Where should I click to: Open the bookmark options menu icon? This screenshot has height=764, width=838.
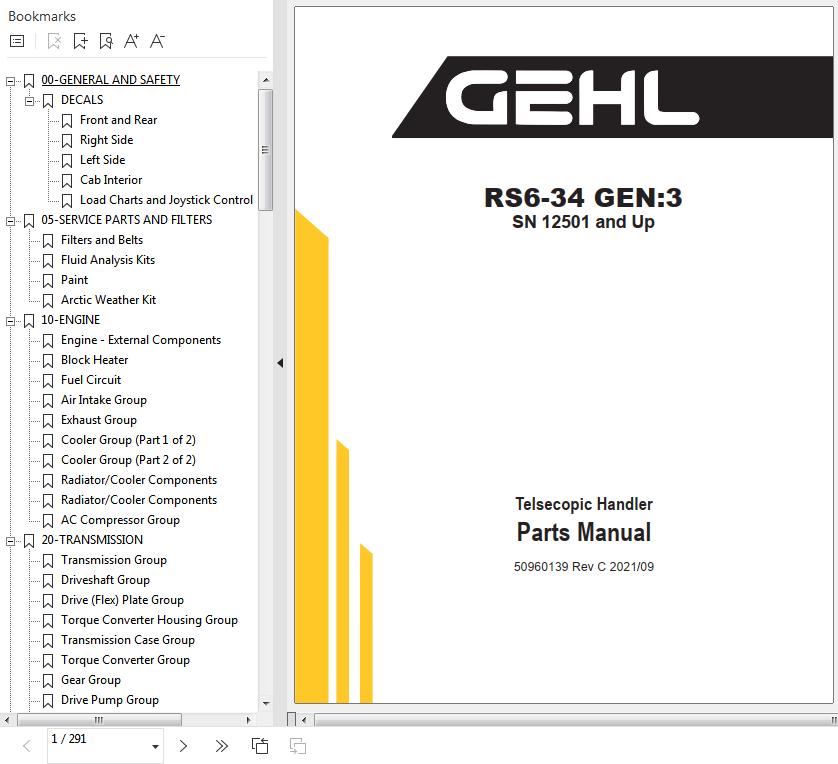(17, 41)
